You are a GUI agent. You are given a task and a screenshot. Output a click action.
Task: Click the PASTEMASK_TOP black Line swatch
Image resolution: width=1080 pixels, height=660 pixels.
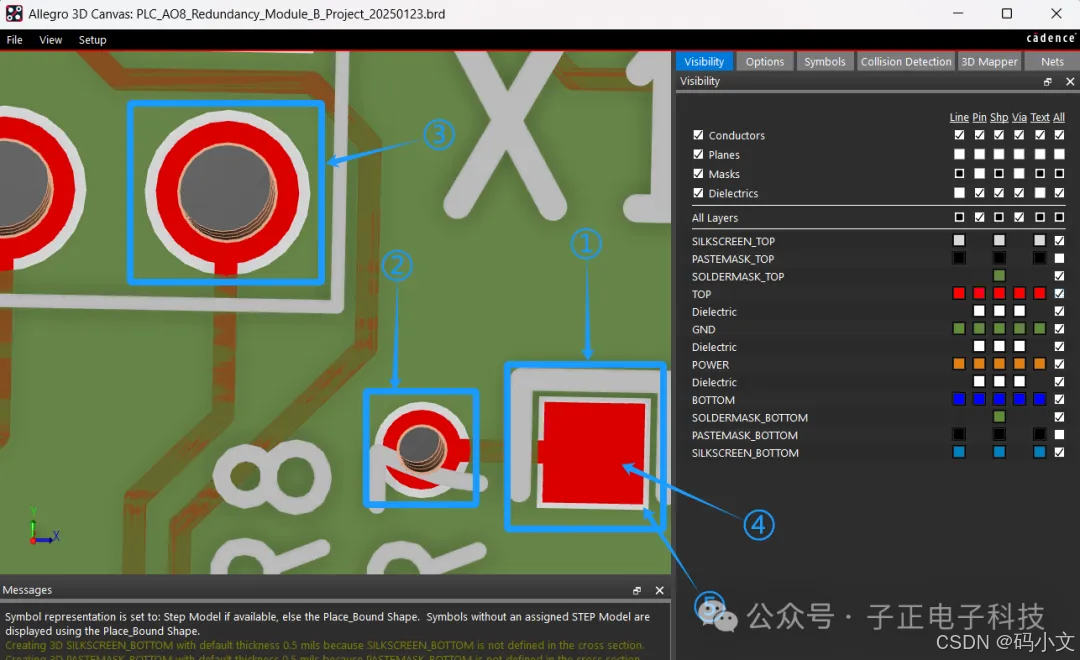pyautogui.click(x=959, y=258)
